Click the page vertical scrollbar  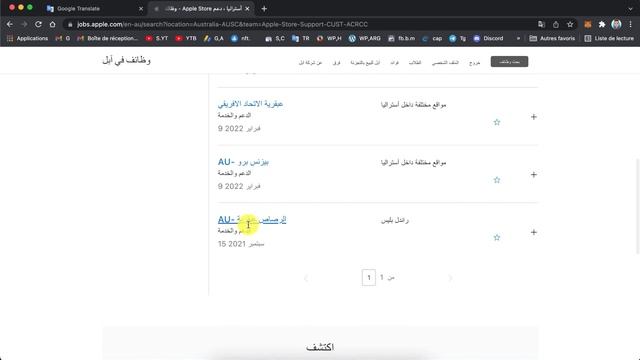[637, 206]
